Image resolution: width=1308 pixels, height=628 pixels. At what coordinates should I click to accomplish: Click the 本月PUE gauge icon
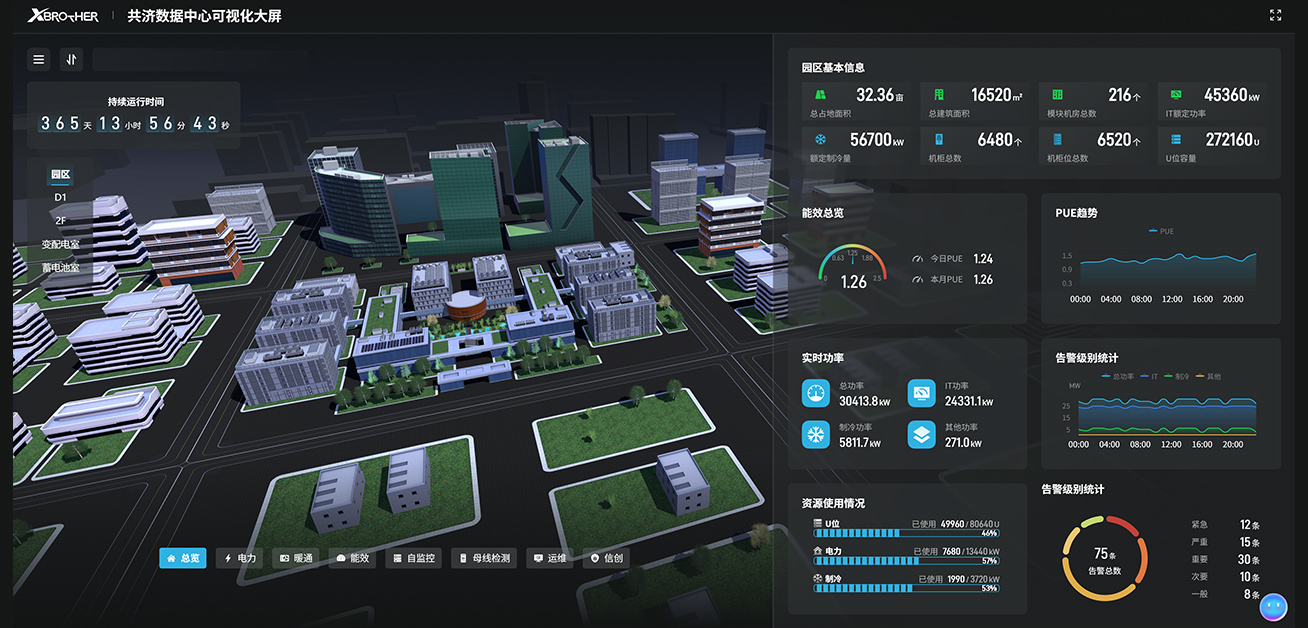point(919,280)
